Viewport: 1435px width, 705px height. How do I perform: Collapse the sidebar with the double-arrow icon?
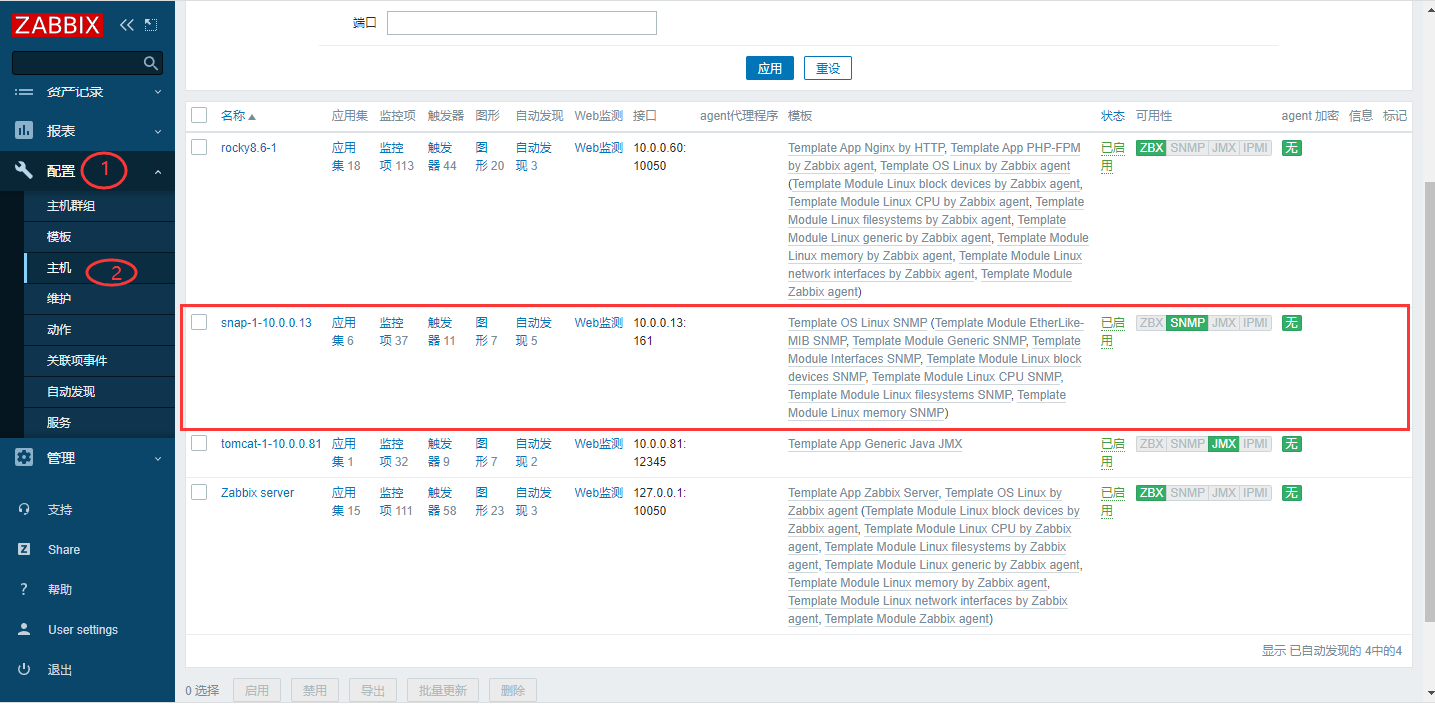click(126, 24)
